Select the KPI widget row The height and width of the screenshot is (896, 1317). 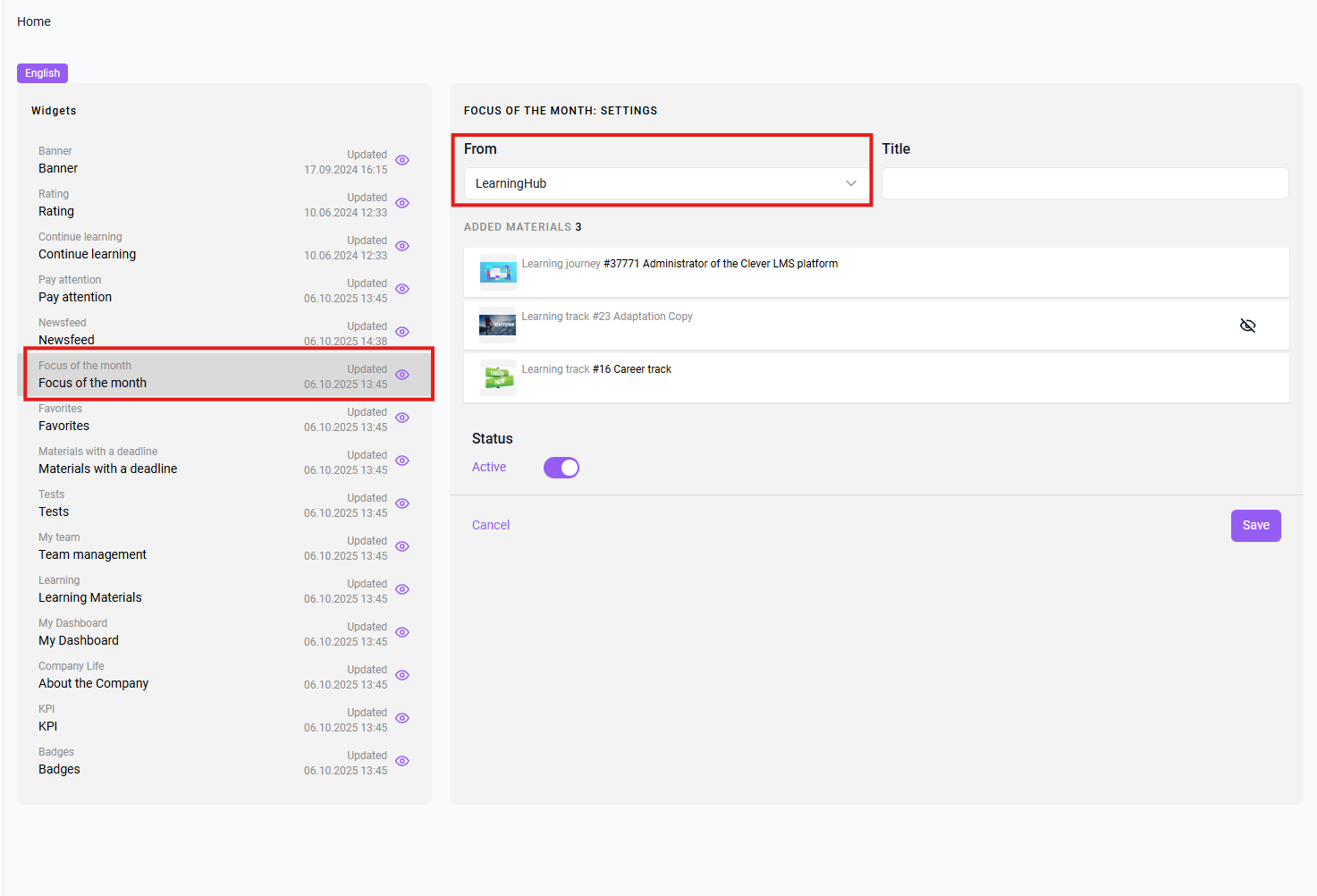[224, 719]
